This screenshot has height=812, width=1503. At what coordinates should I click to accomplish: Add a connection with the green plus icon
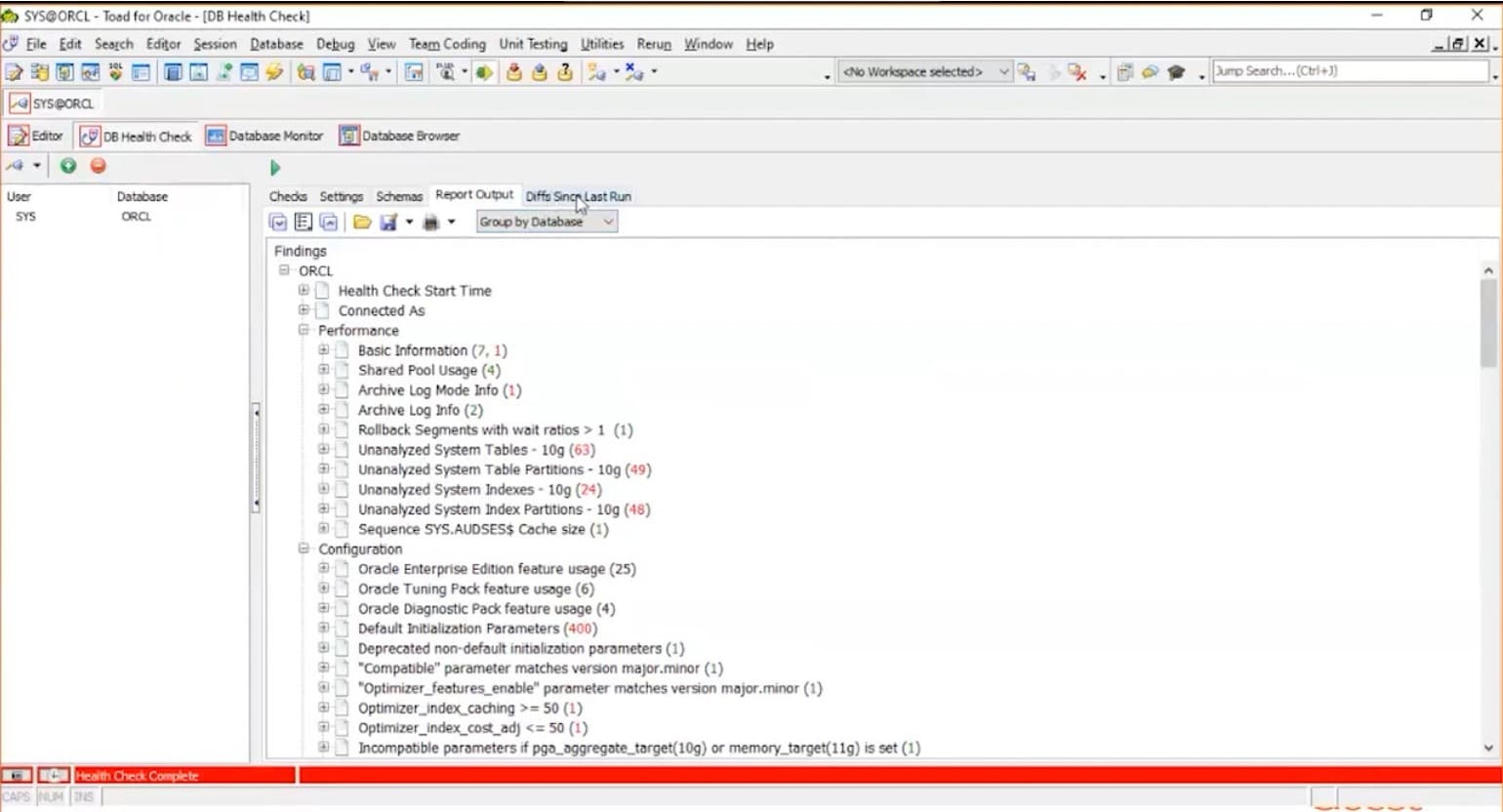click(68, 166)
